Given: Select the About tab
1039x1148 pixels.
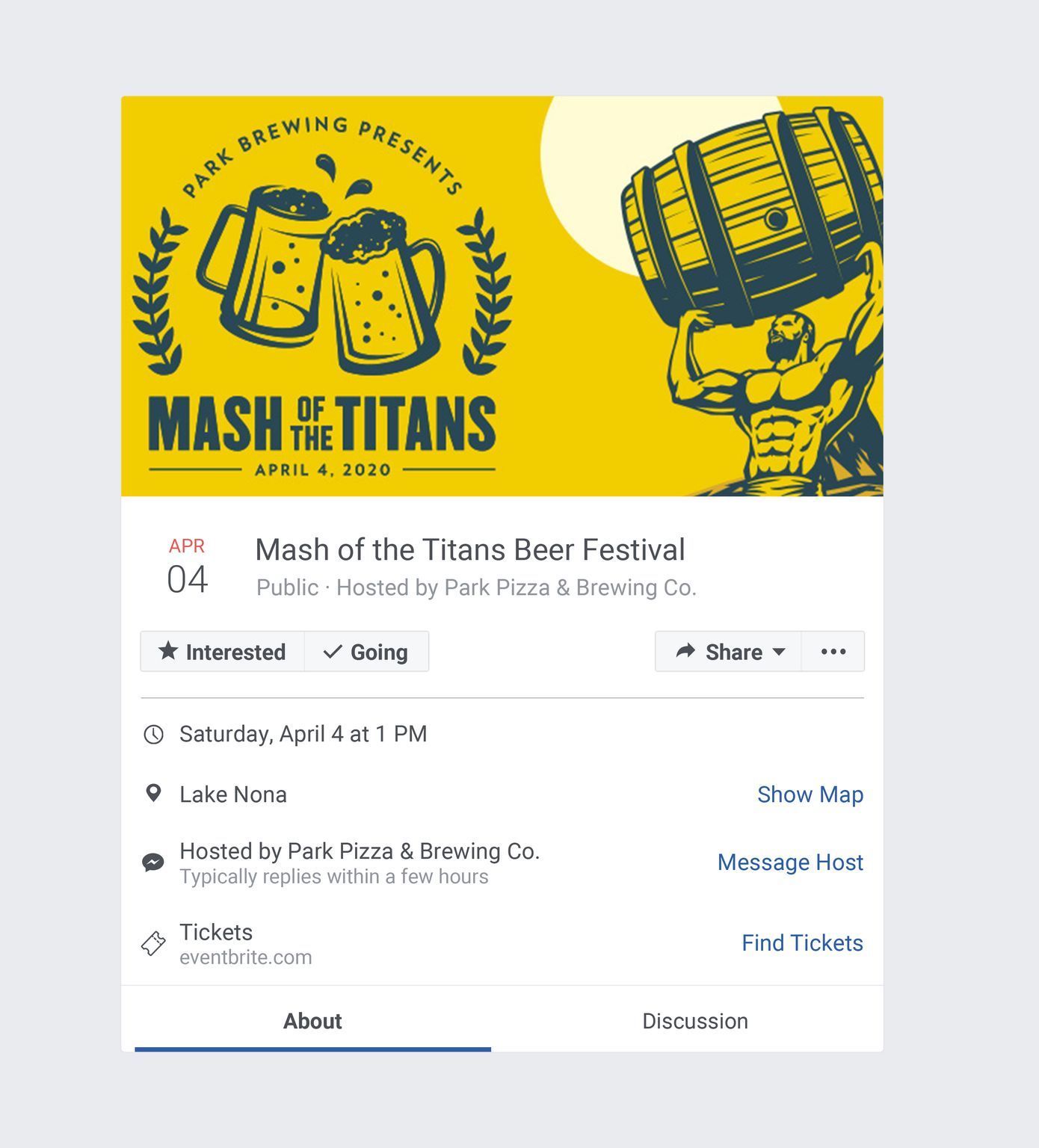Looking at the screenshot, I should [x=312, y=1021].
